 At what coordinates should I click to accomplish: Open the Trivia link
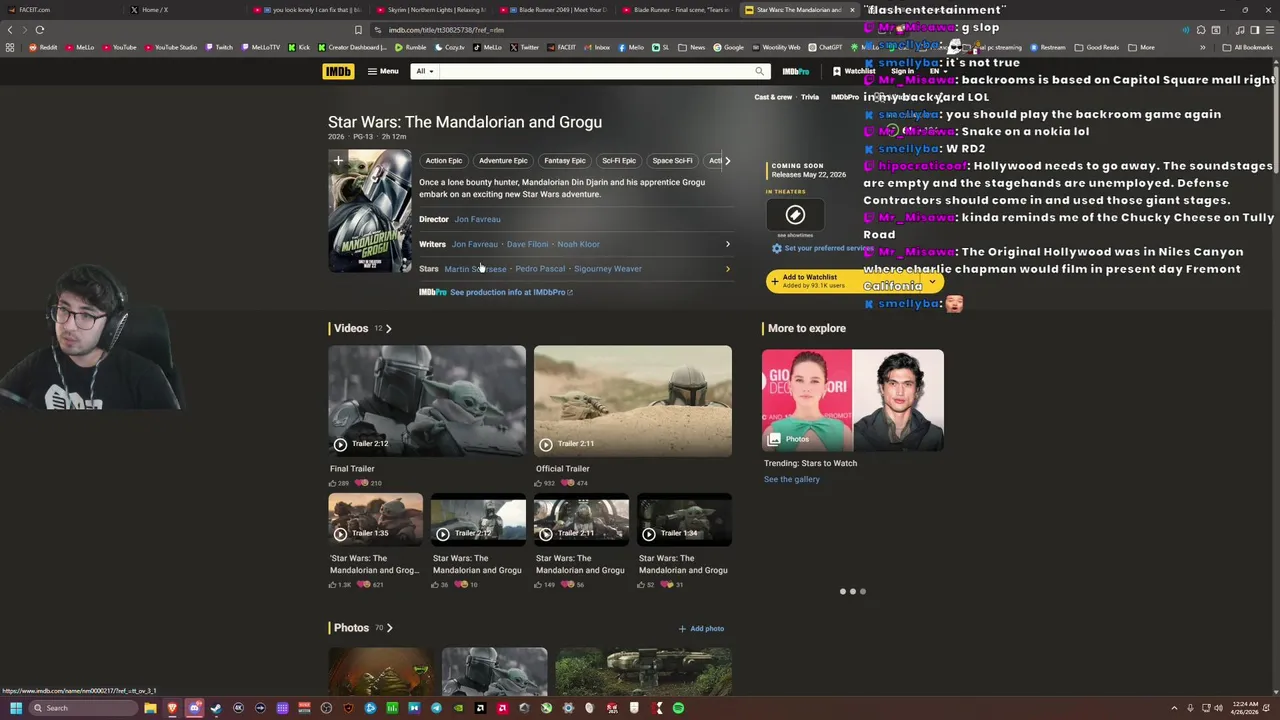click(x=810, y=97)
